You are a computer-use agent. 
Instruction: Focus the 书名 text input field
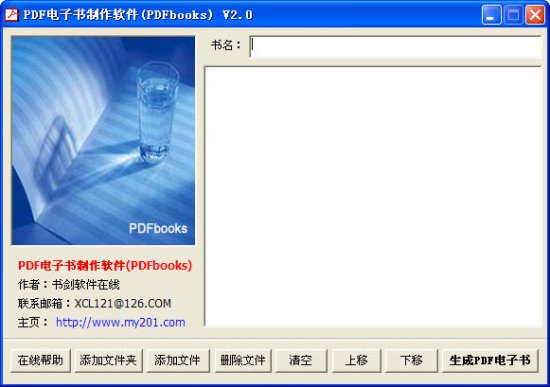(395, 46)
